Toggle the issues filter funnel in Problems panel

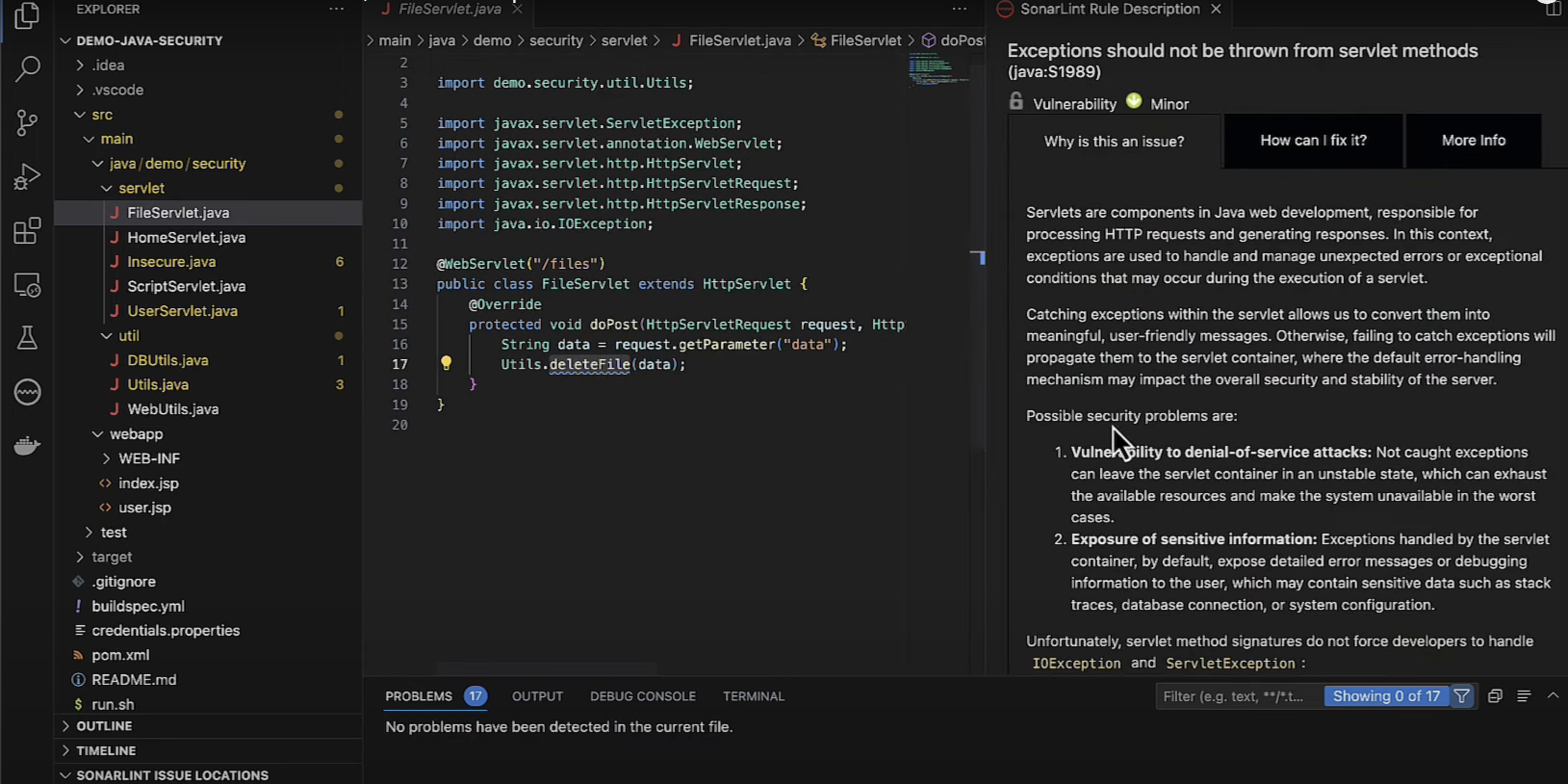pos(1463,696)
